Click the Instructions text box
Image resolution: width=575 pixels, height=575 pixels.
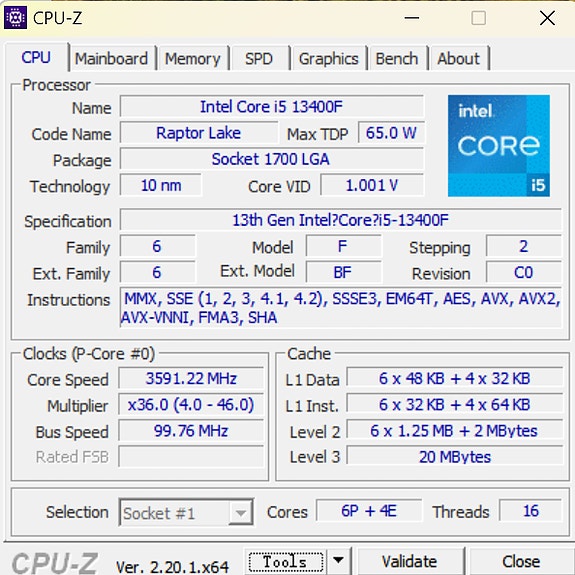point(340,308)
